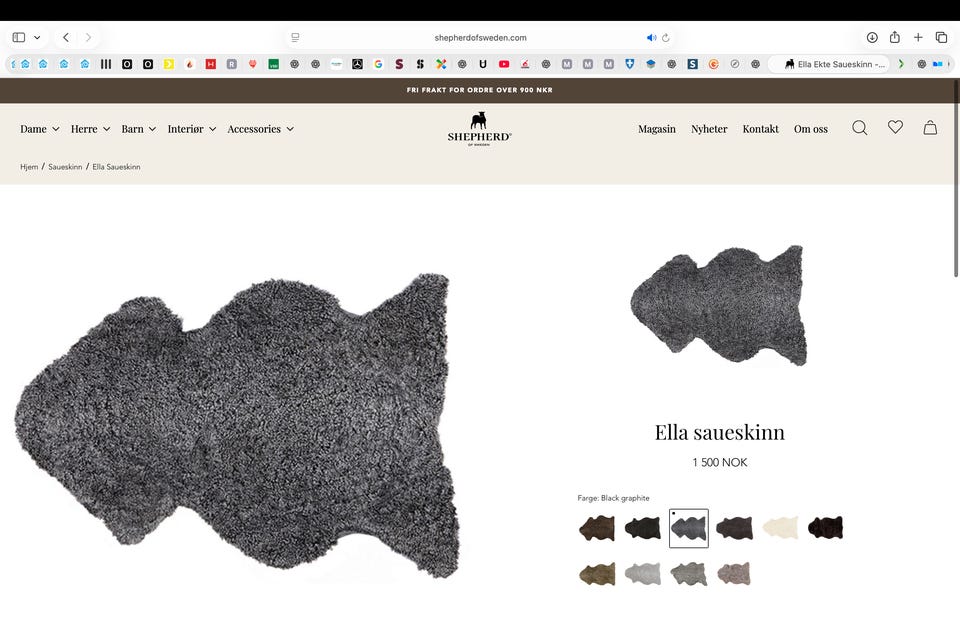Open the wishlist heart icon
Image resolution: width=960 pixels, height=623 pixels.
coord(895,127)
